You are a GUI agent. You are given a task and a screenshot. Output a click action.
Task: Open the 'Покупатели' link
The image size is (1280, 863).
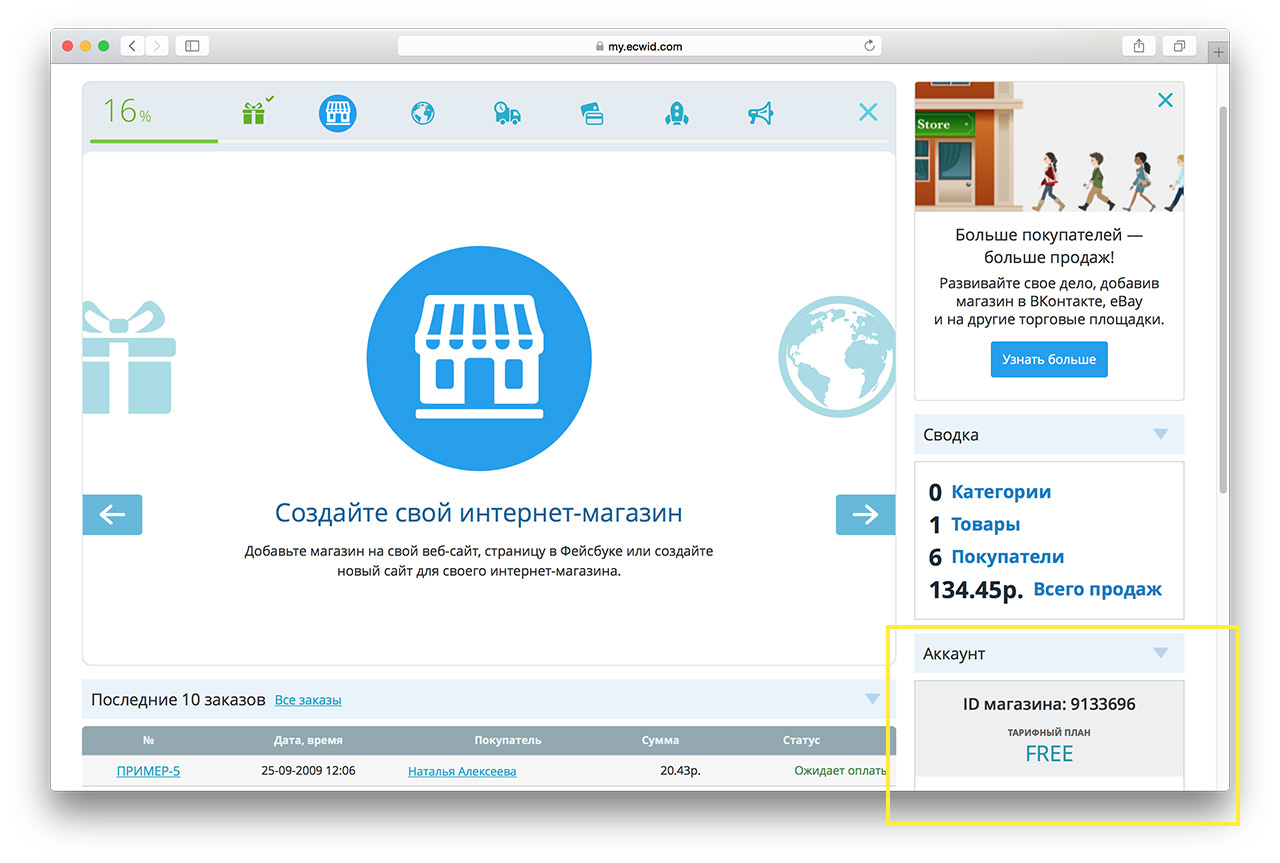tap(1008, 557)
